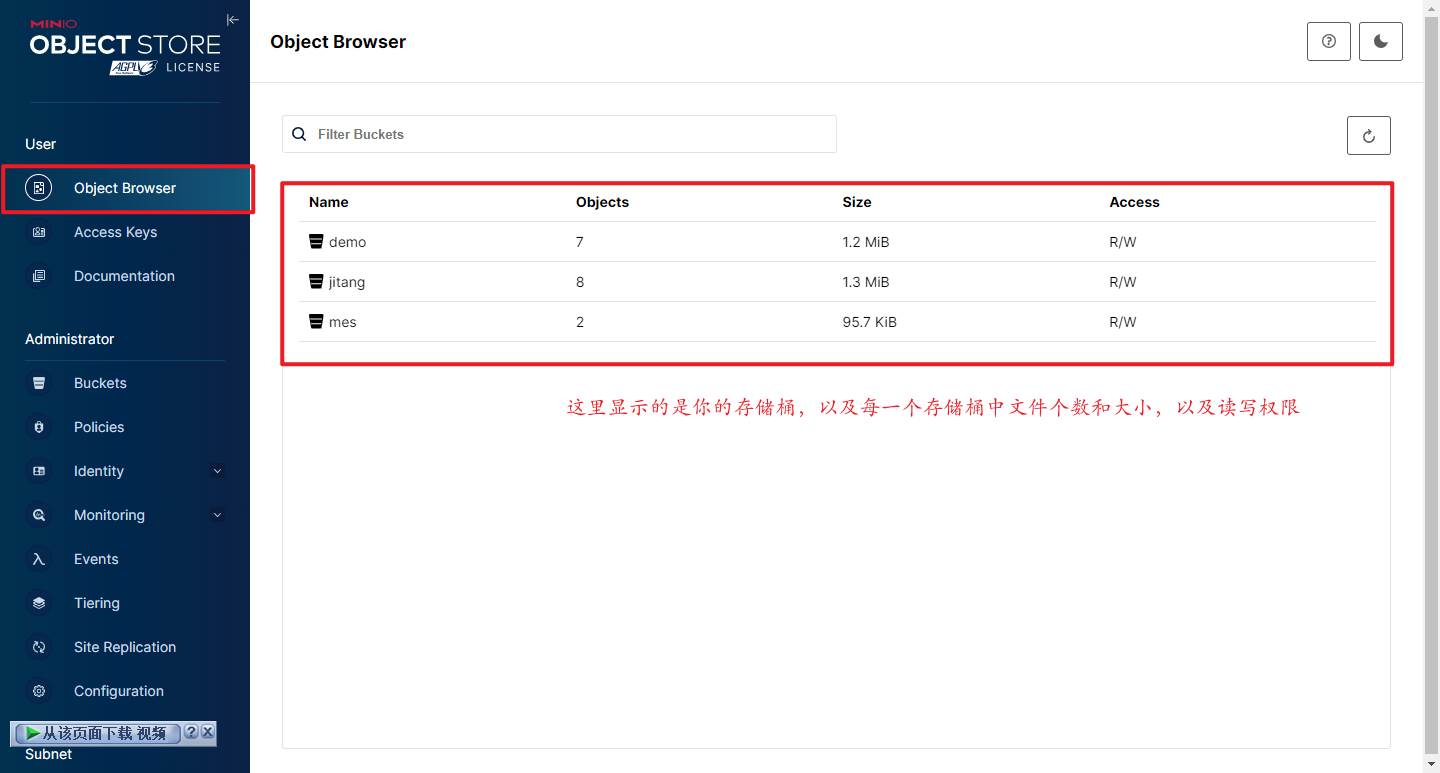Click the page scrollbar up arrow
Viewport: 1440px width, 773px height.
[1432, 8]
